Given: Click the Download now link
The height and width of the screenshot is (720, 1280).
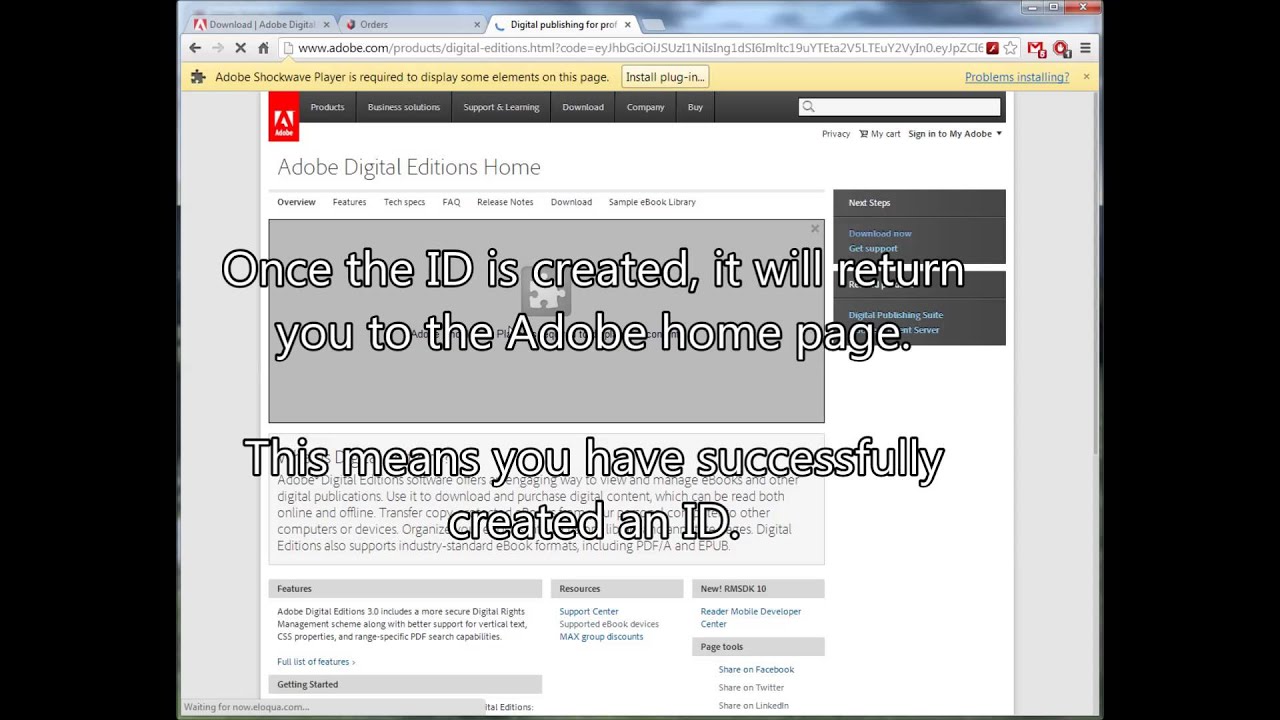Looking at the screenshot, I should tap(880, 234).
